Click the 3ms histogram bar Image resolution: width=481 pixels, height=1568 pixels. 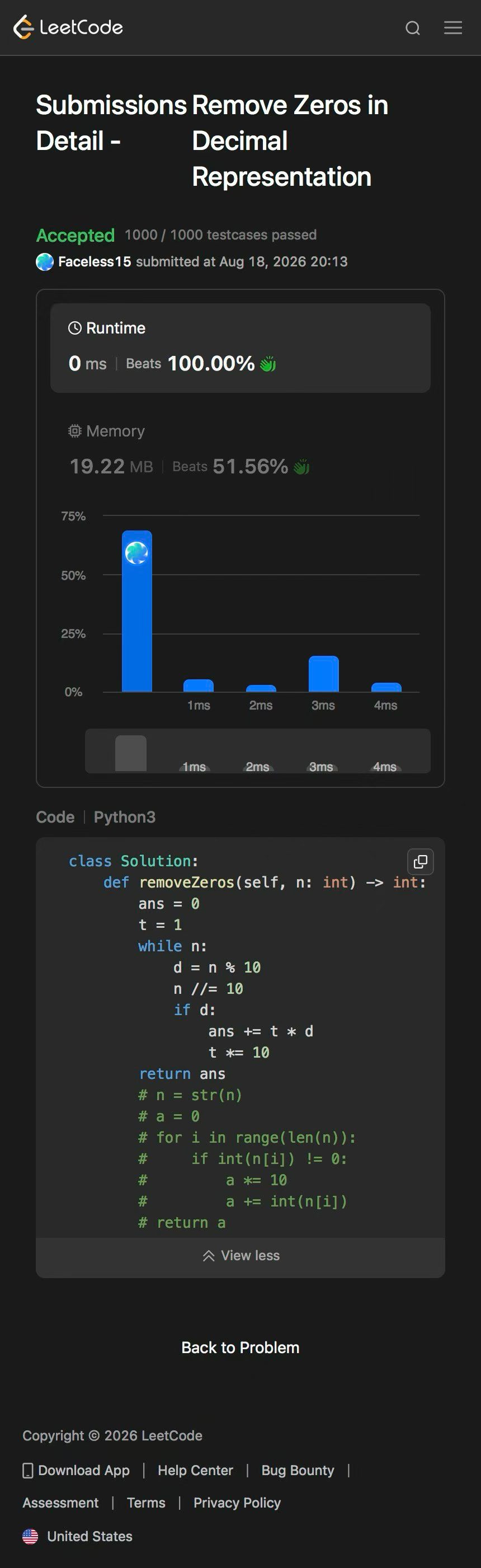point(323,674)
